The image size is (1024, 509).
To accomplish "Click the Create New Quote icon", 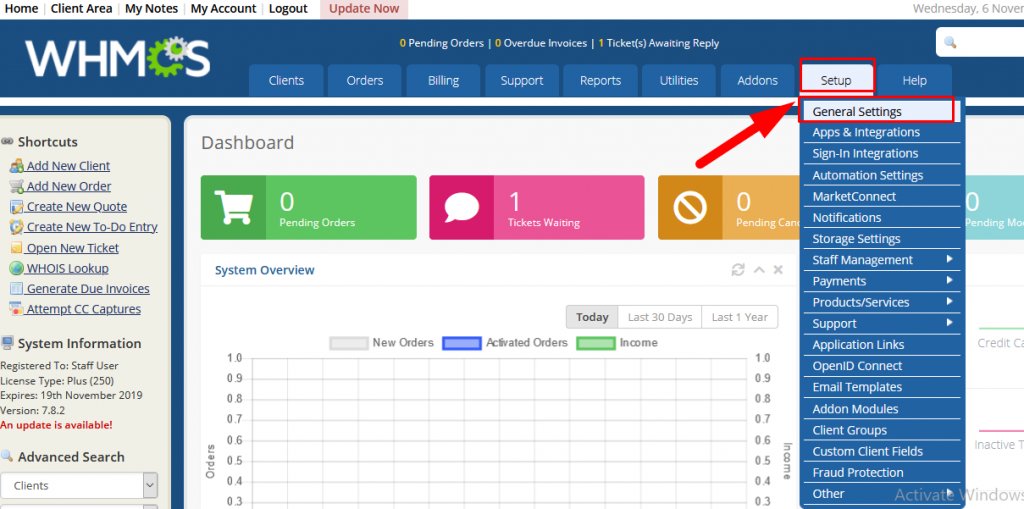I will (x=16, y=207).
